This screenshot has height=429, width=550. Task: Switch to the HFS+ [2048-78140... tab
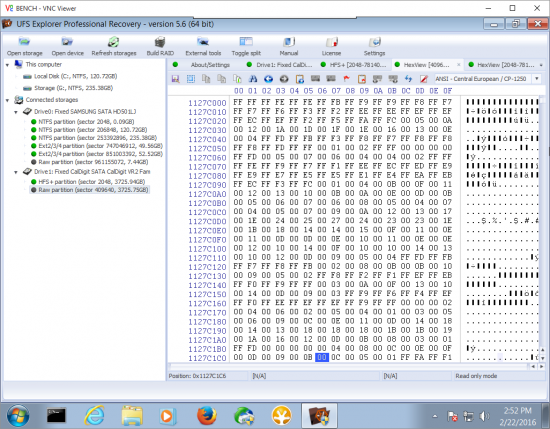click(358, 65)
